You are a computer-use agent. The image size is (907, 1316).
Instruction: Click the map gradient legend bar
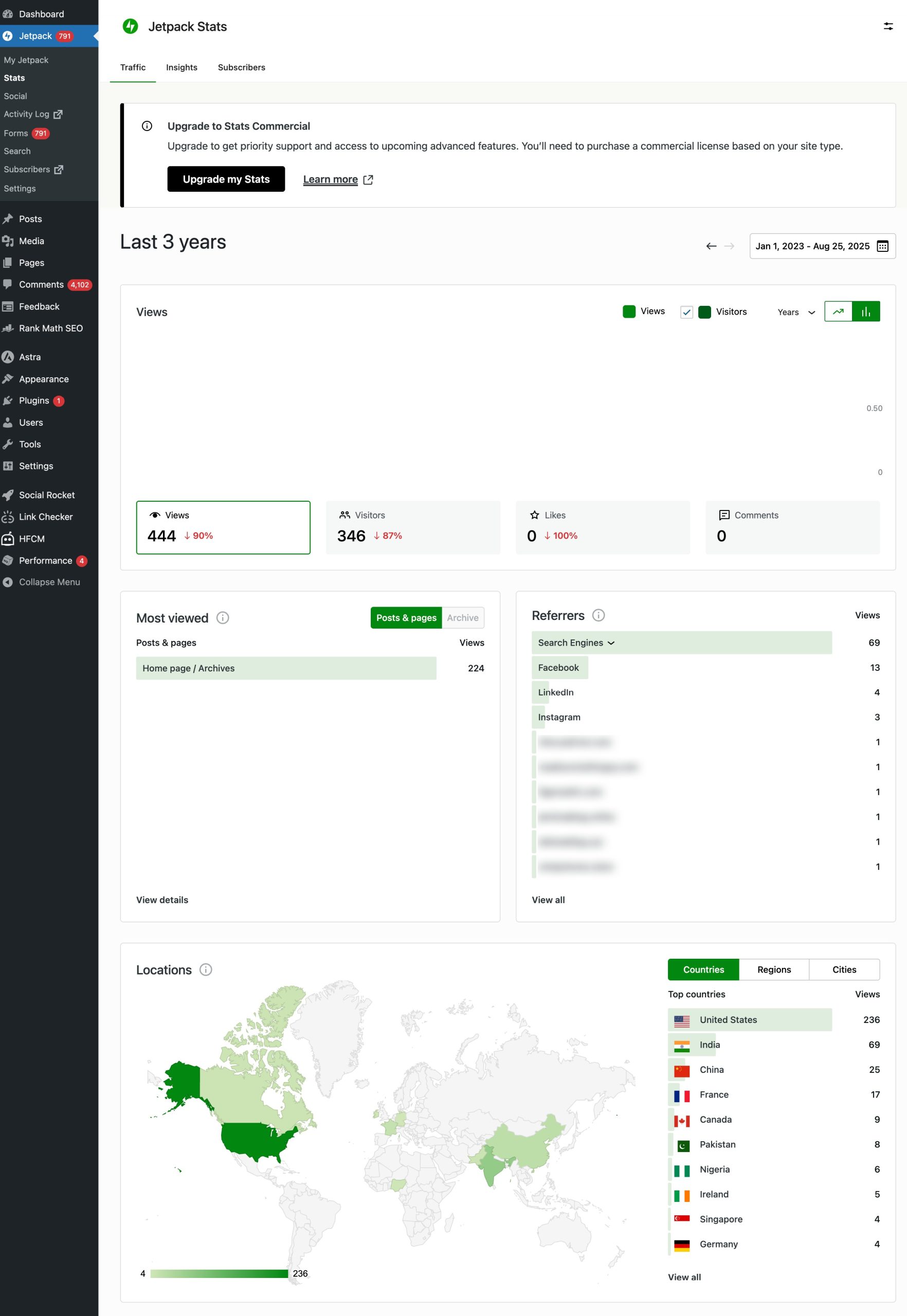[x=220, y=1273]
